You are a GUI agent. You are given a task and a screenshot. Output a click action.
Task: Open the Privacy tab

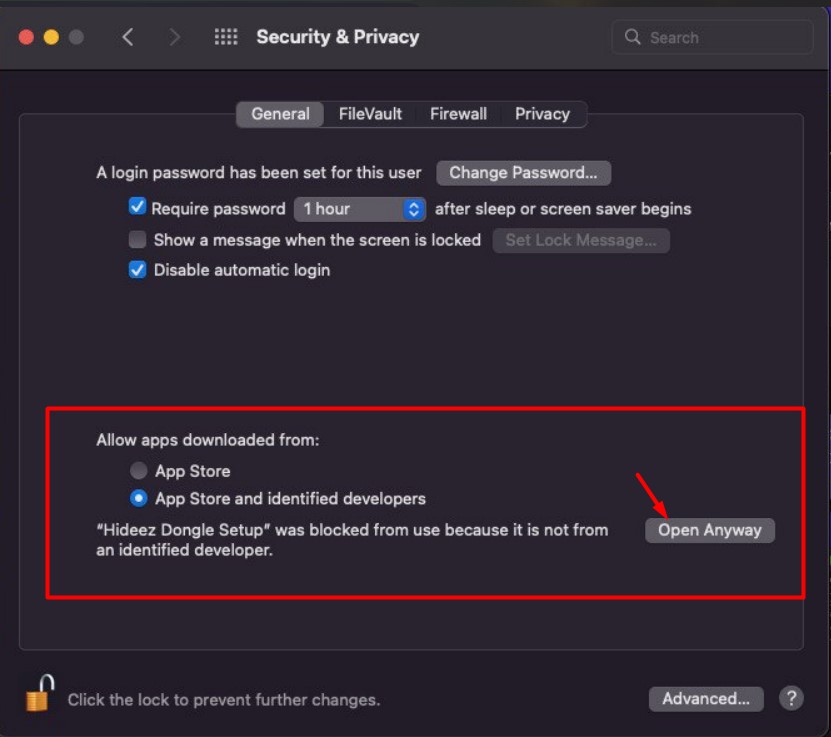pos(542,114)
